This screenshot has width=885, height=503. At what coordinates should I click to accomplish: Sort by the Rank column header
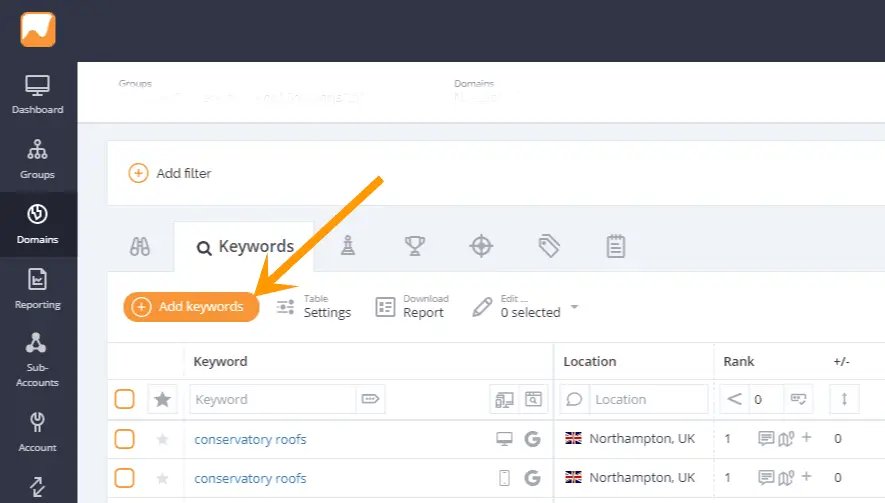(739, 361)
